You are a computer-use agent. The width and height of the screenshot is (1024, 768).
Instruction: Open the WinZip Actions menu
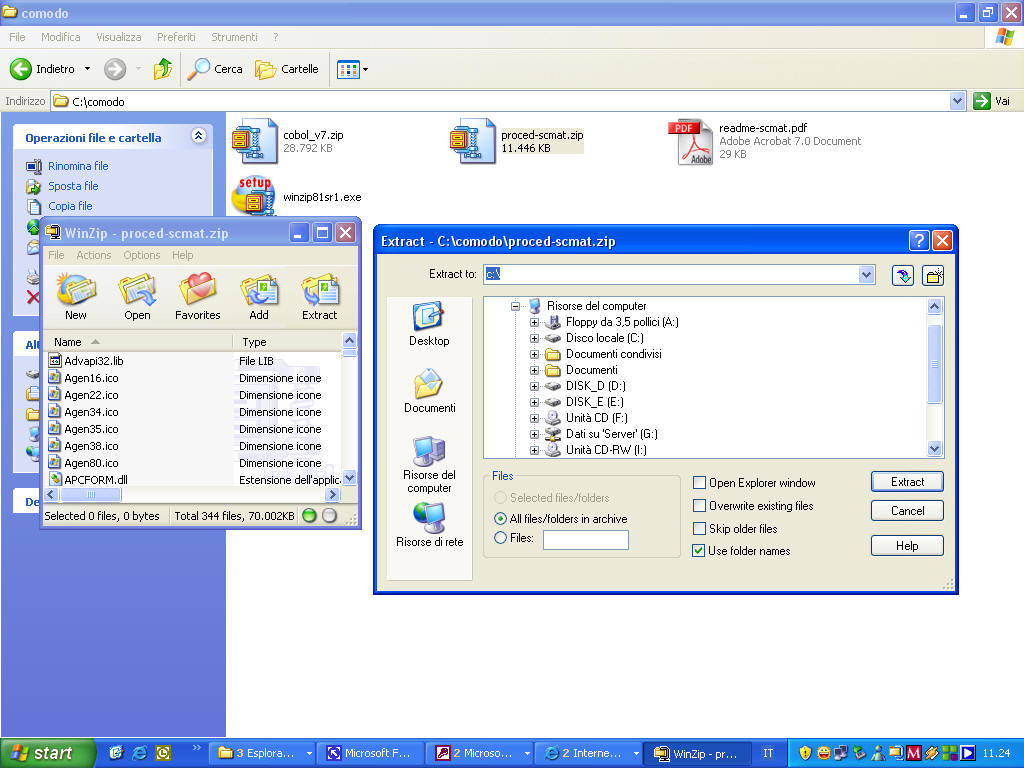(x=93, y=255)
